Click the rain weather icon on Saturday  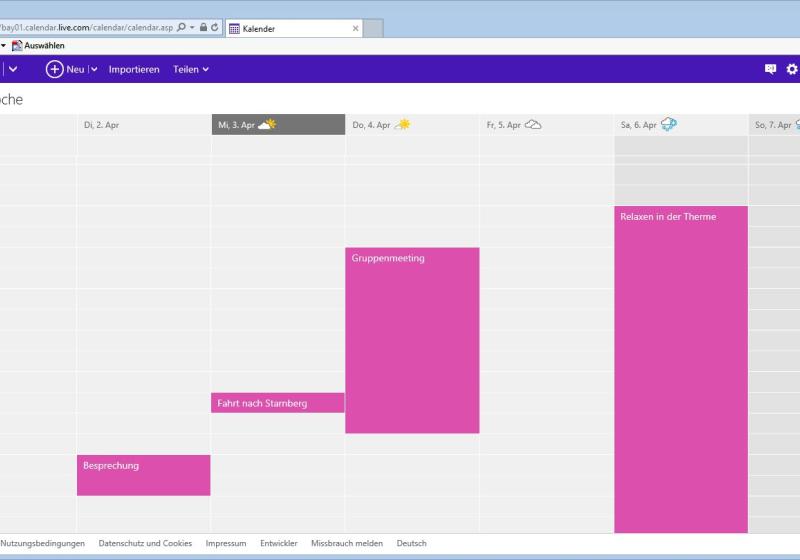[669, 125]
